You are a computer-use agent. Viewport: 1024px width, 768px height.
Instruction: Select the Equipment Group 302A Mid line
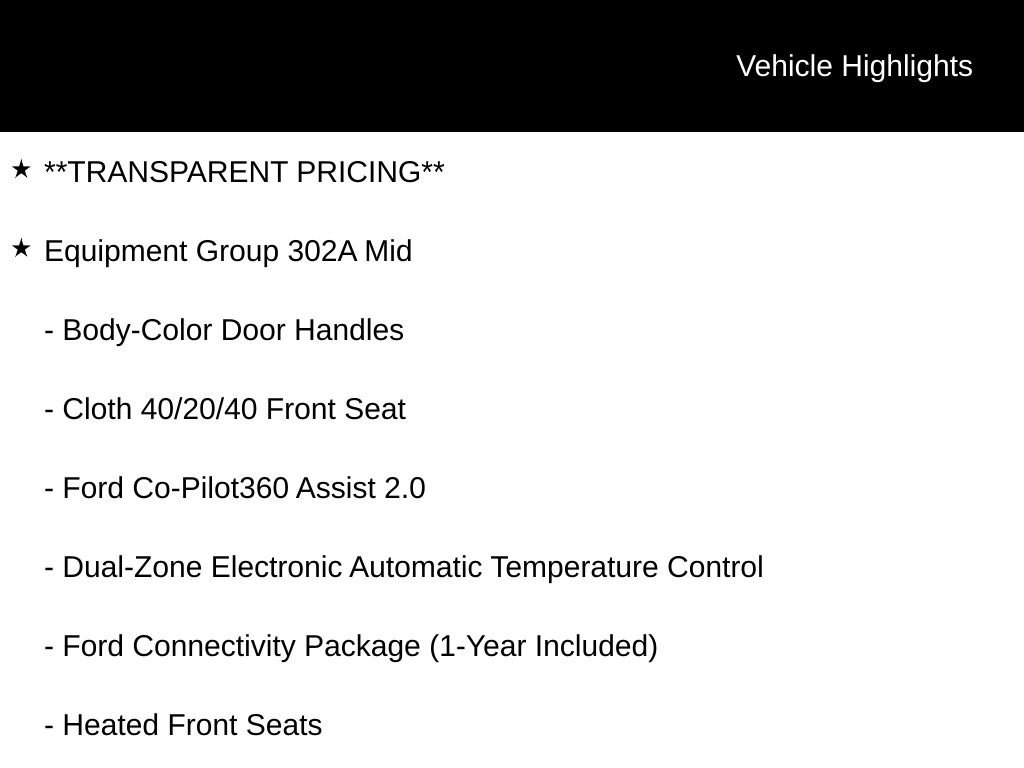(228, 252)
